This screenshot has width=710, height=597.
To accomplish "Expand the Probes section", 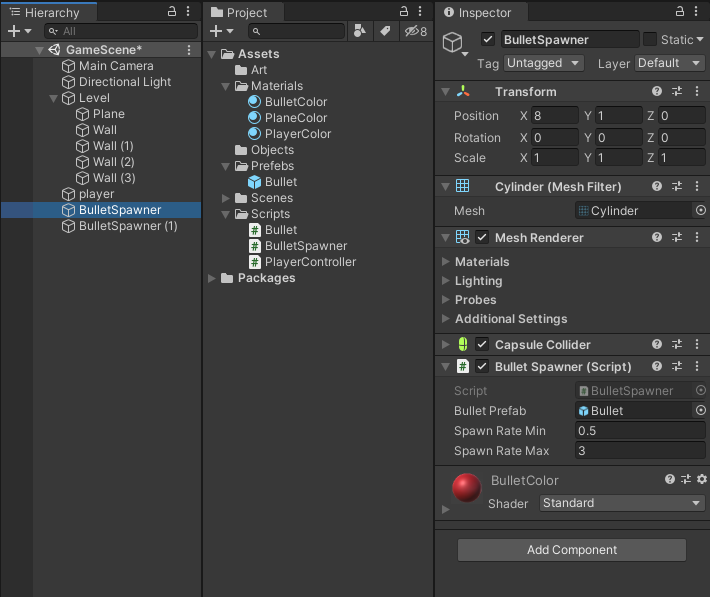I will point(446,299).
